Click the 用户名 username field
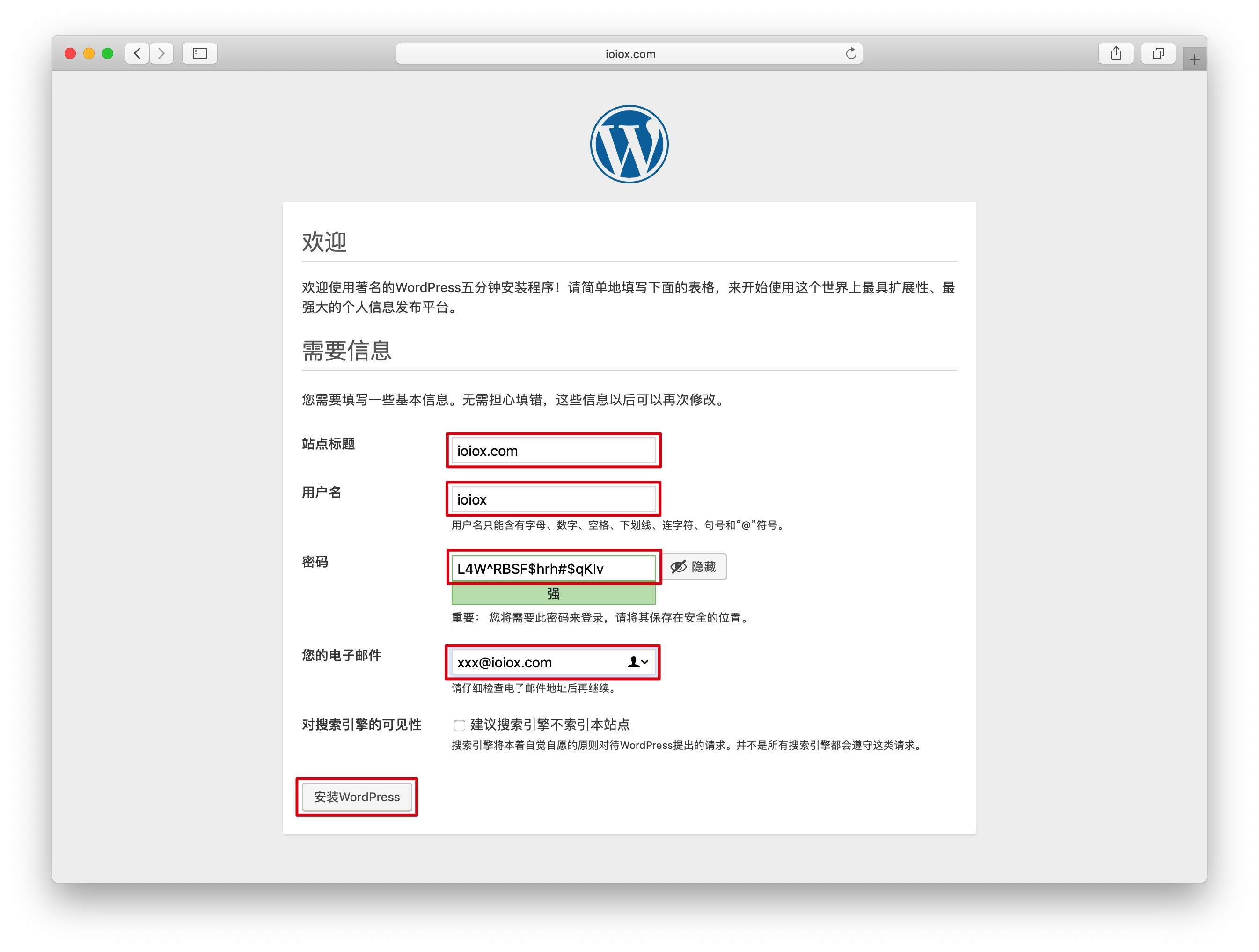This screenshot has width=1259, height=952. 553,499
